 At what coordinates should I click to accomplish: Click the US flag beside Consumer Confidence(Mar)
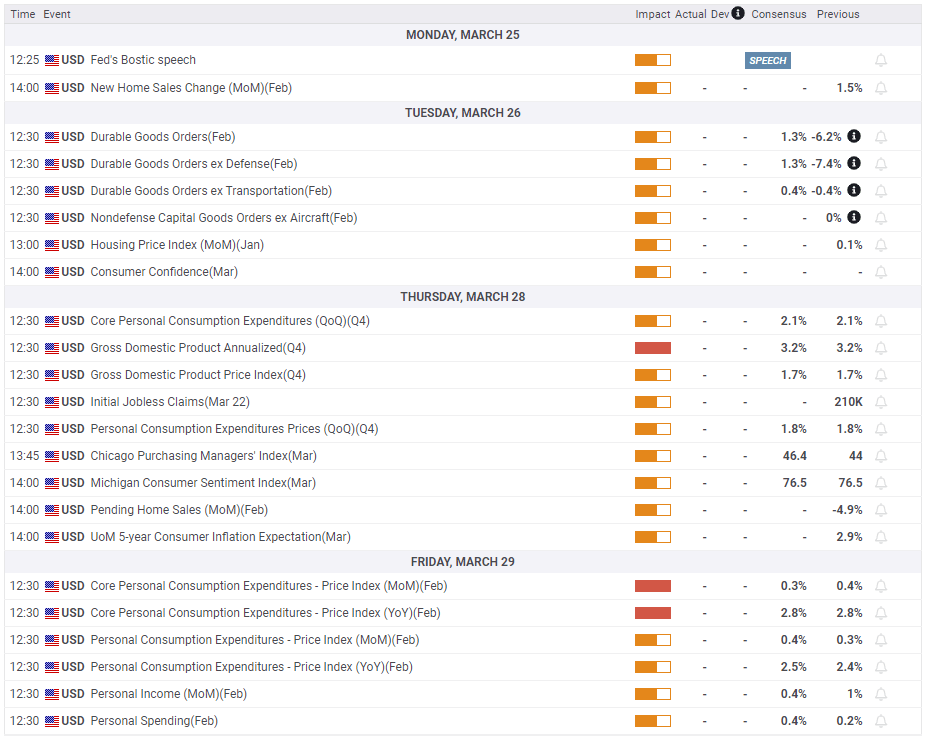[52, 272]
